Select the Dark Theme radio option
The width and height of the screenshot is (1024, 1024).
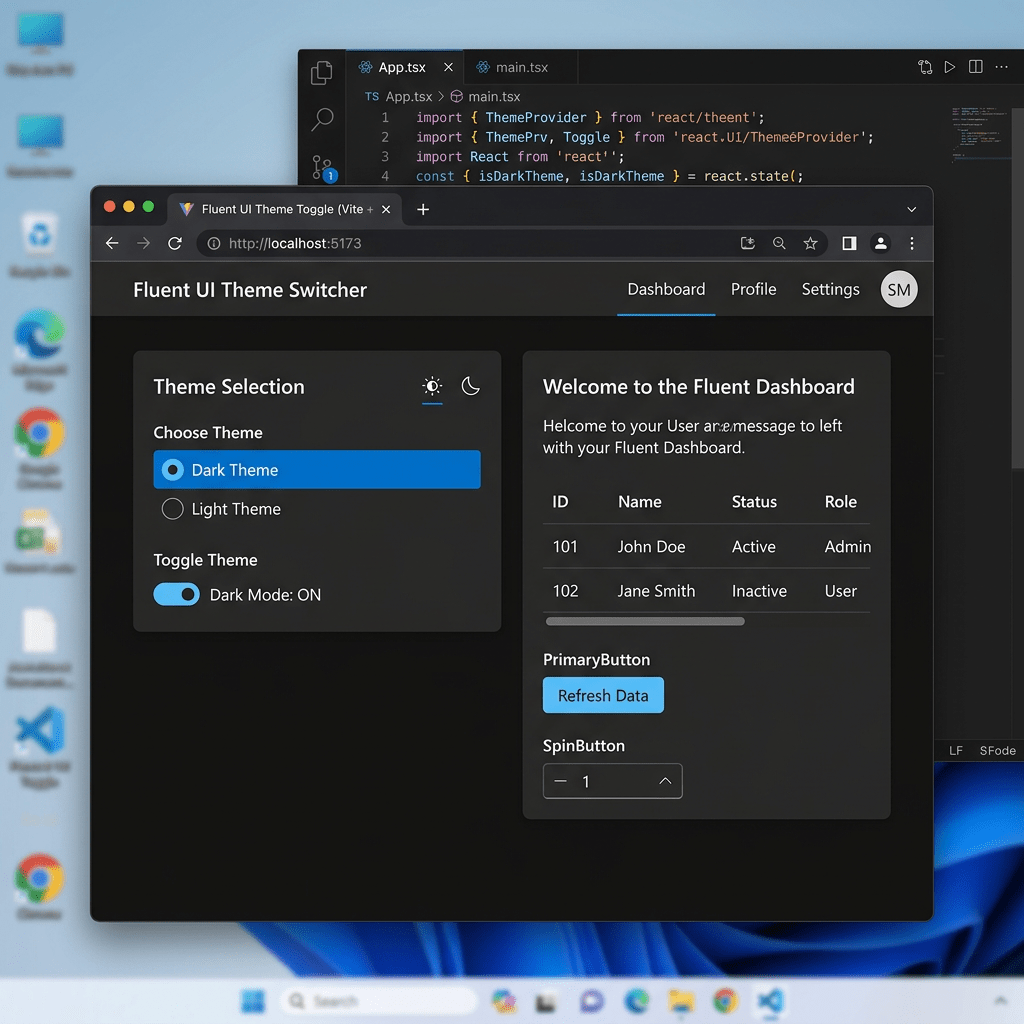click(x=317, y=470)
